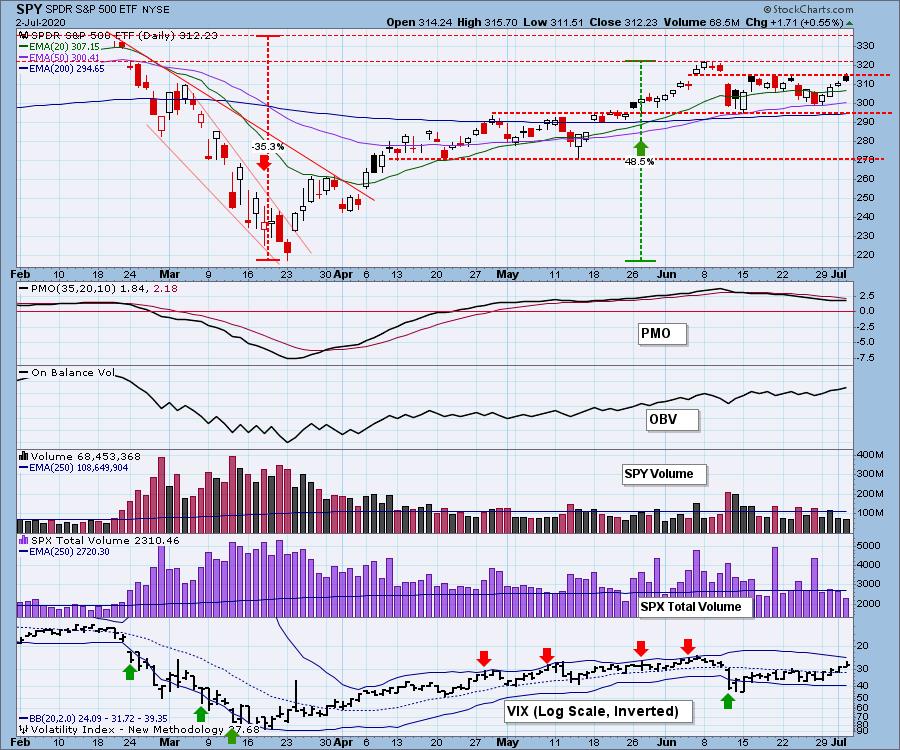This screenshot has width=900, height=750.
Task: Click the dark blue EMA(200) legend swatch
Action: point(24,69)
